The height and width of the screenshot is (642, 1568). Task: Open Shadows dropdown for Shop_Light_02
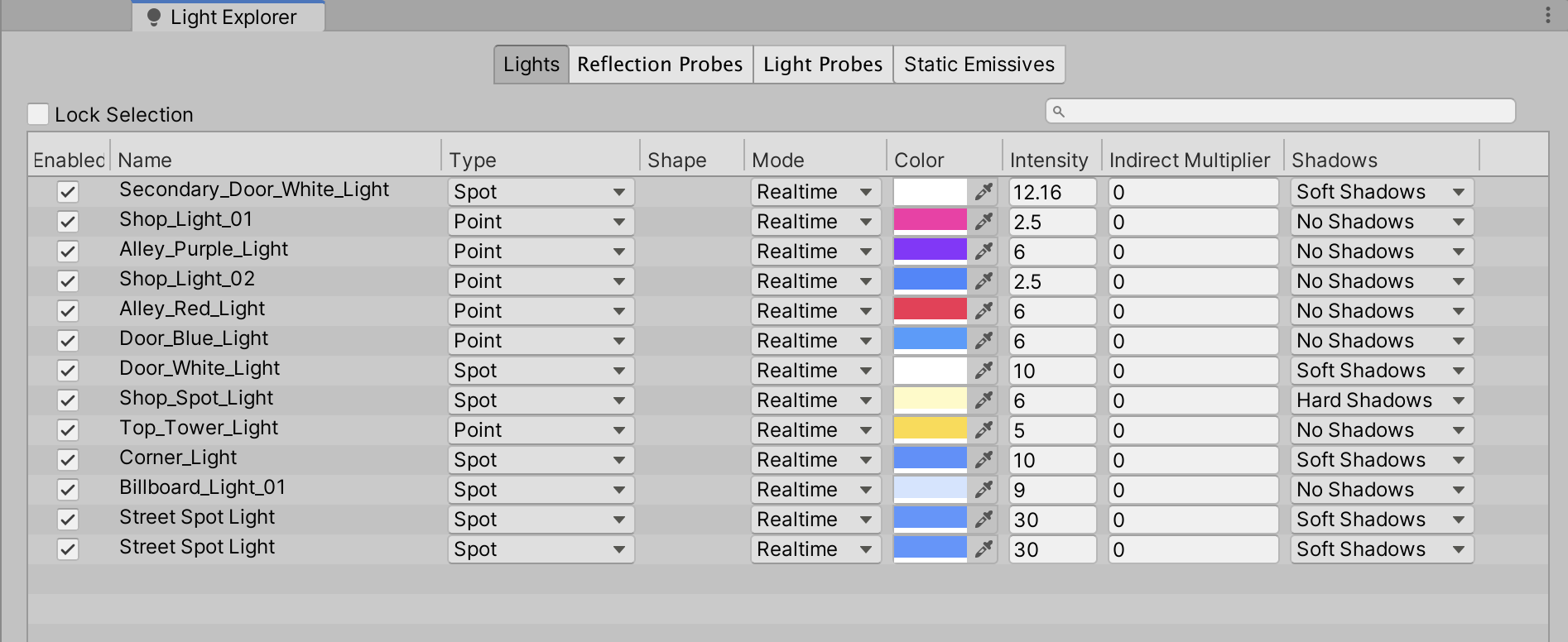pyautogui.click(x=1381, y=281)
